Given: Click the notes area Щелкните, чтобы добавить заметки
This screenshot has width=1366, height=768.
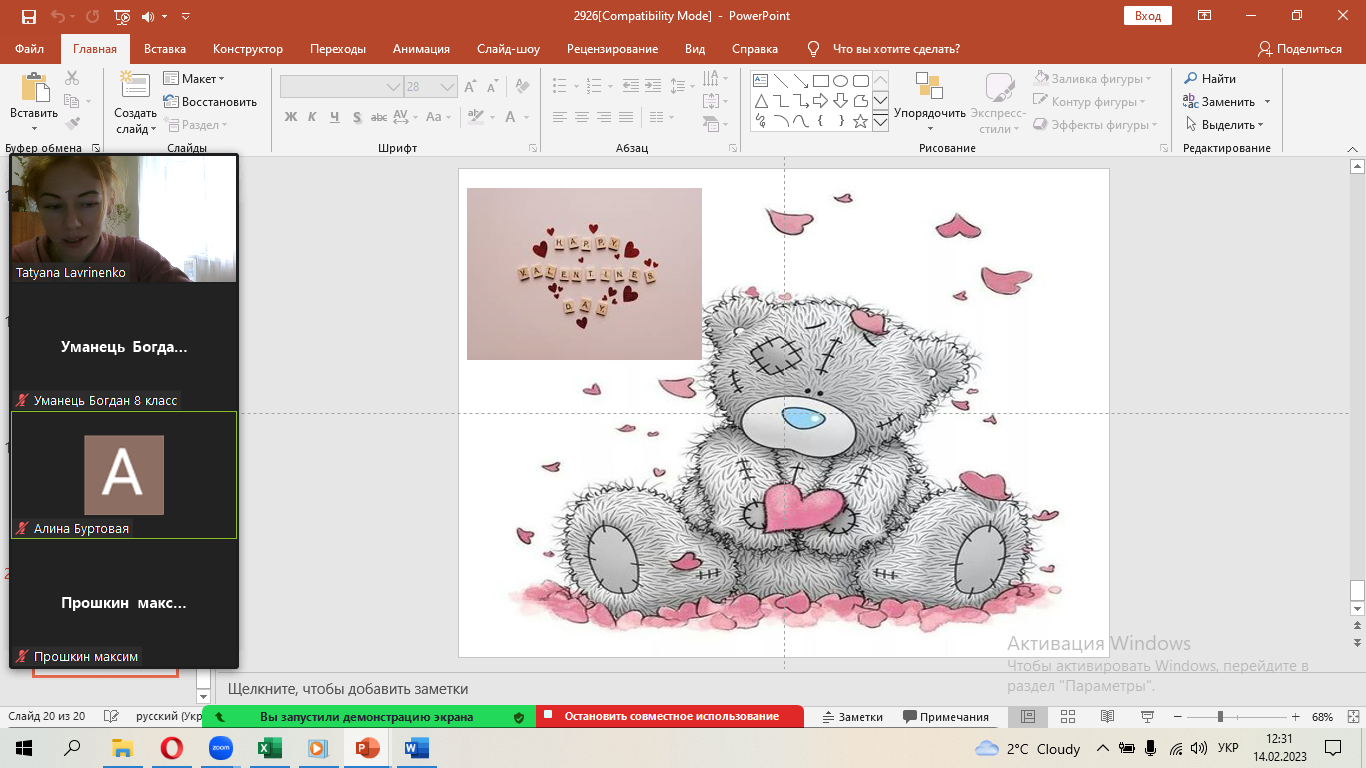Looking at the screenshot, I should 348,689.
